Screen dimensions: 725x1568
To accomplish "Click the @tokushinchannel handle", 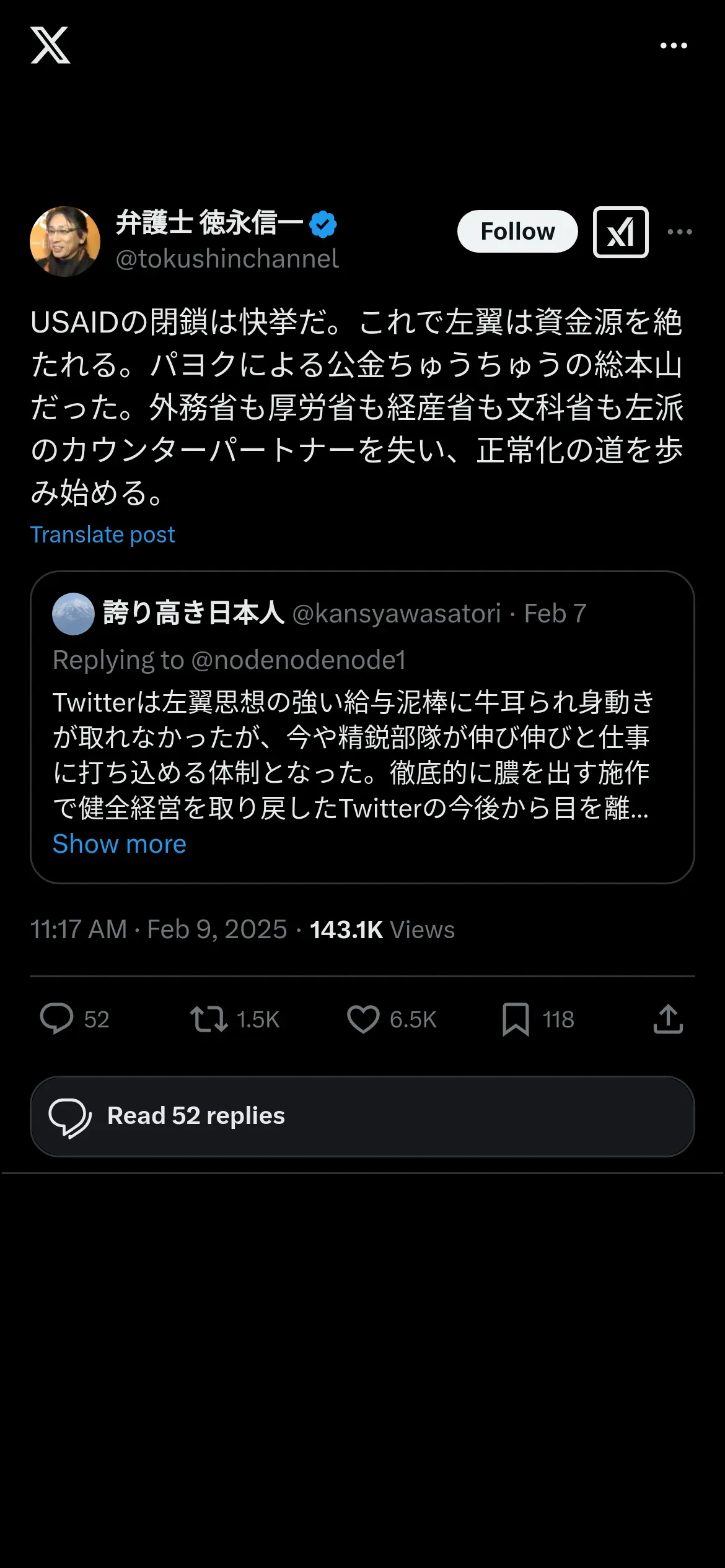I will click(227, 259).
